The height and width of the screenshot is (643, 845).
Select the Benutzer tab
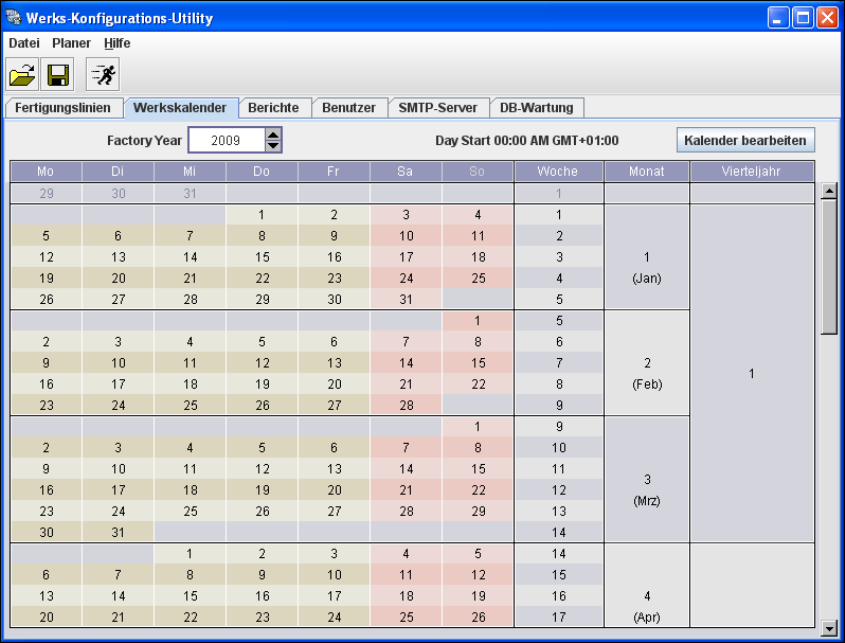pyautogui.click(x=349, y=108)
